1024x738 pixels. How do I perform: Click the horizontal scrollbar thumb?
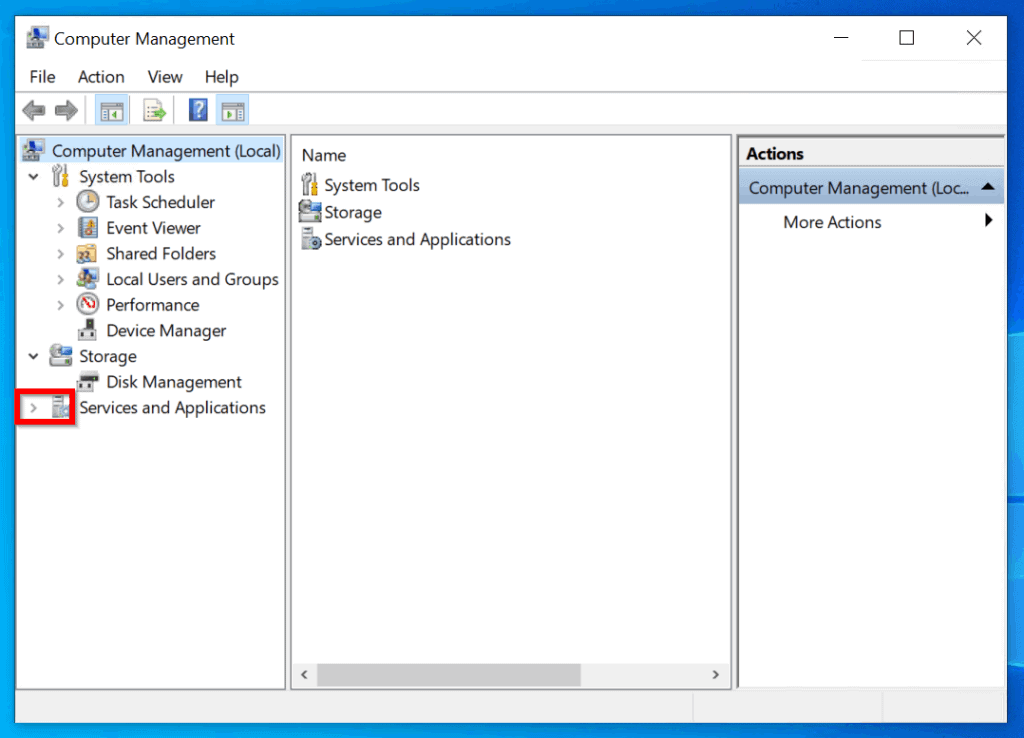[x=449, y=675]
